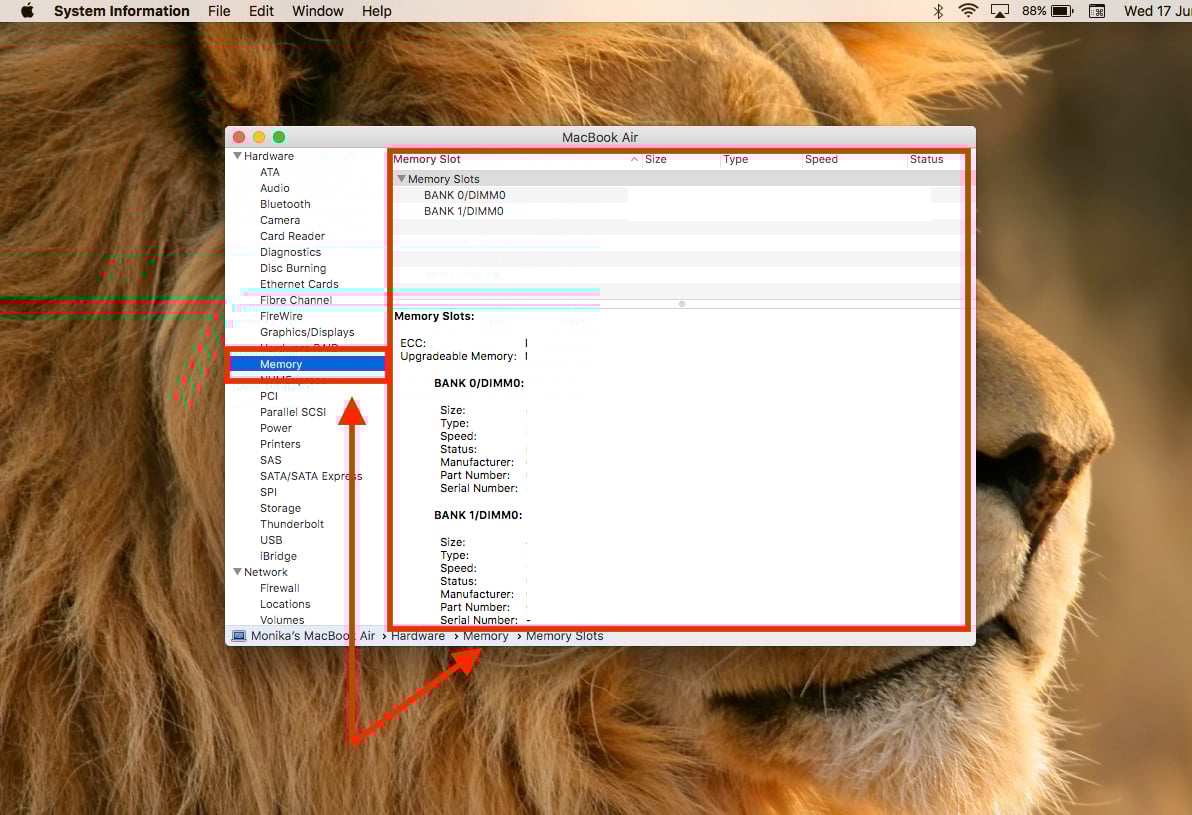The height and width of the screenshot is (815, 1192).
Task: Click the 88% battery percentage
Action: click(1034, 11)
